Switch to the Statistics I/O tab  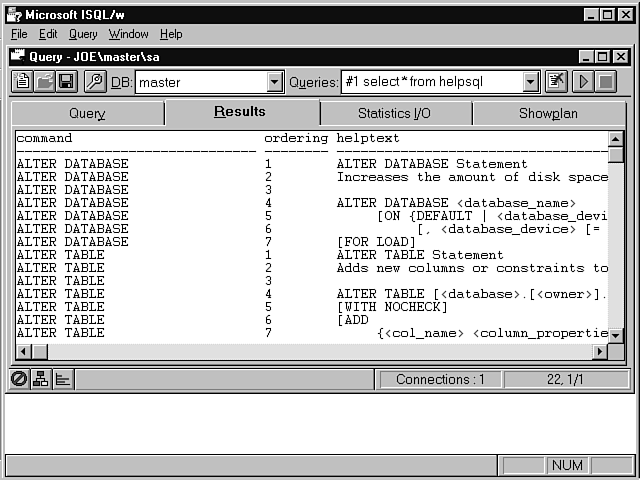[x=397, y=113]
